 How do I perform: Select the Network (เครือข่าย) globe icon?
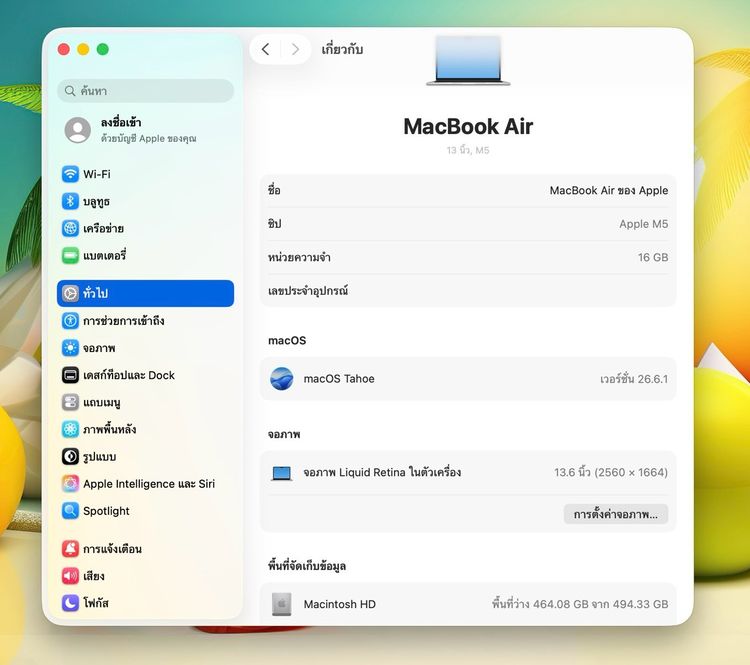click(70, 228)
